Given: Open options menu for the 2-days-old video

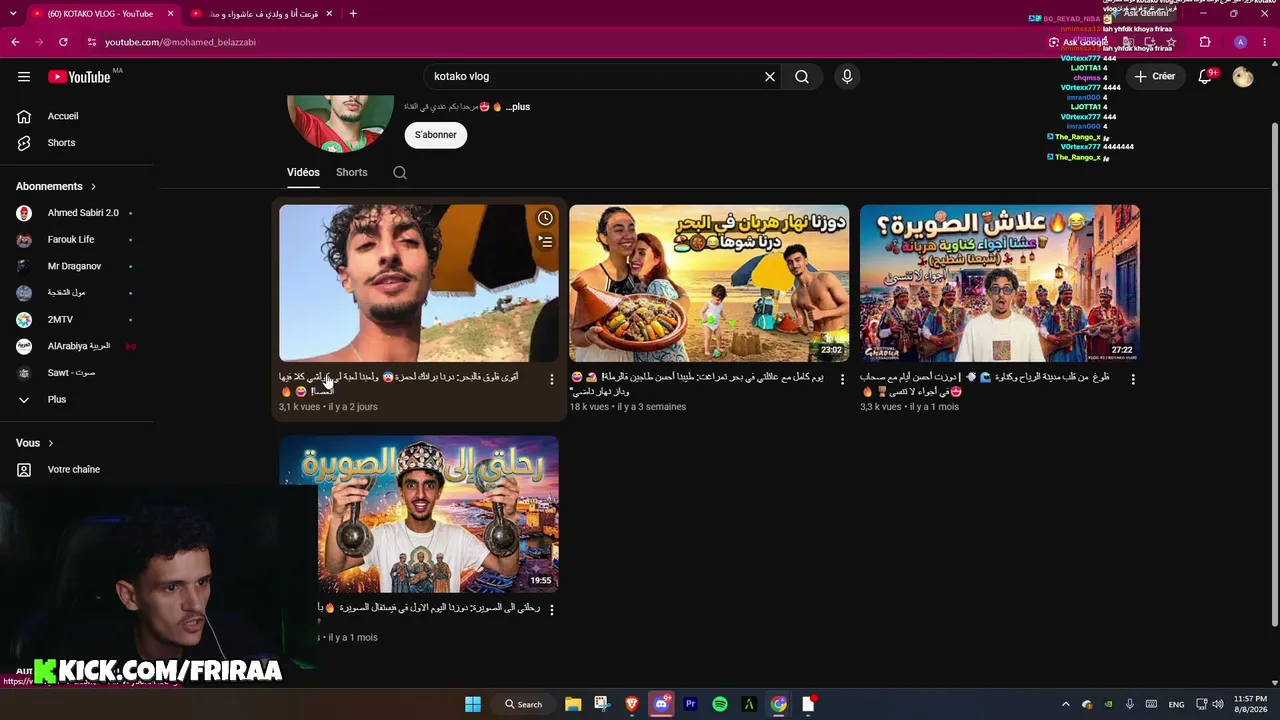Looking at the screenshot, I should (551, 380).
